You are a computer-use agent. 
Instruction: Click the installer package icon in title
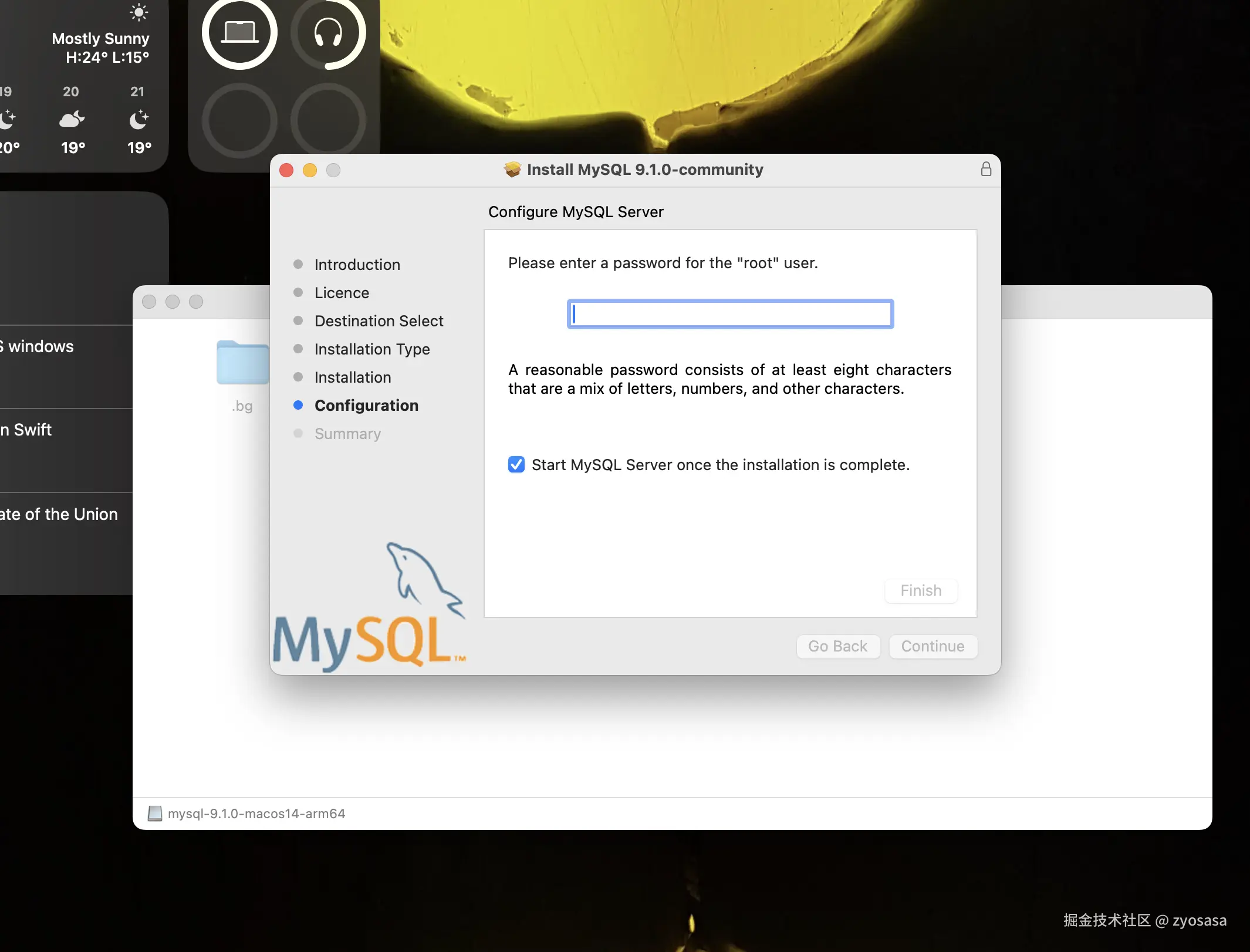(512, 170)
